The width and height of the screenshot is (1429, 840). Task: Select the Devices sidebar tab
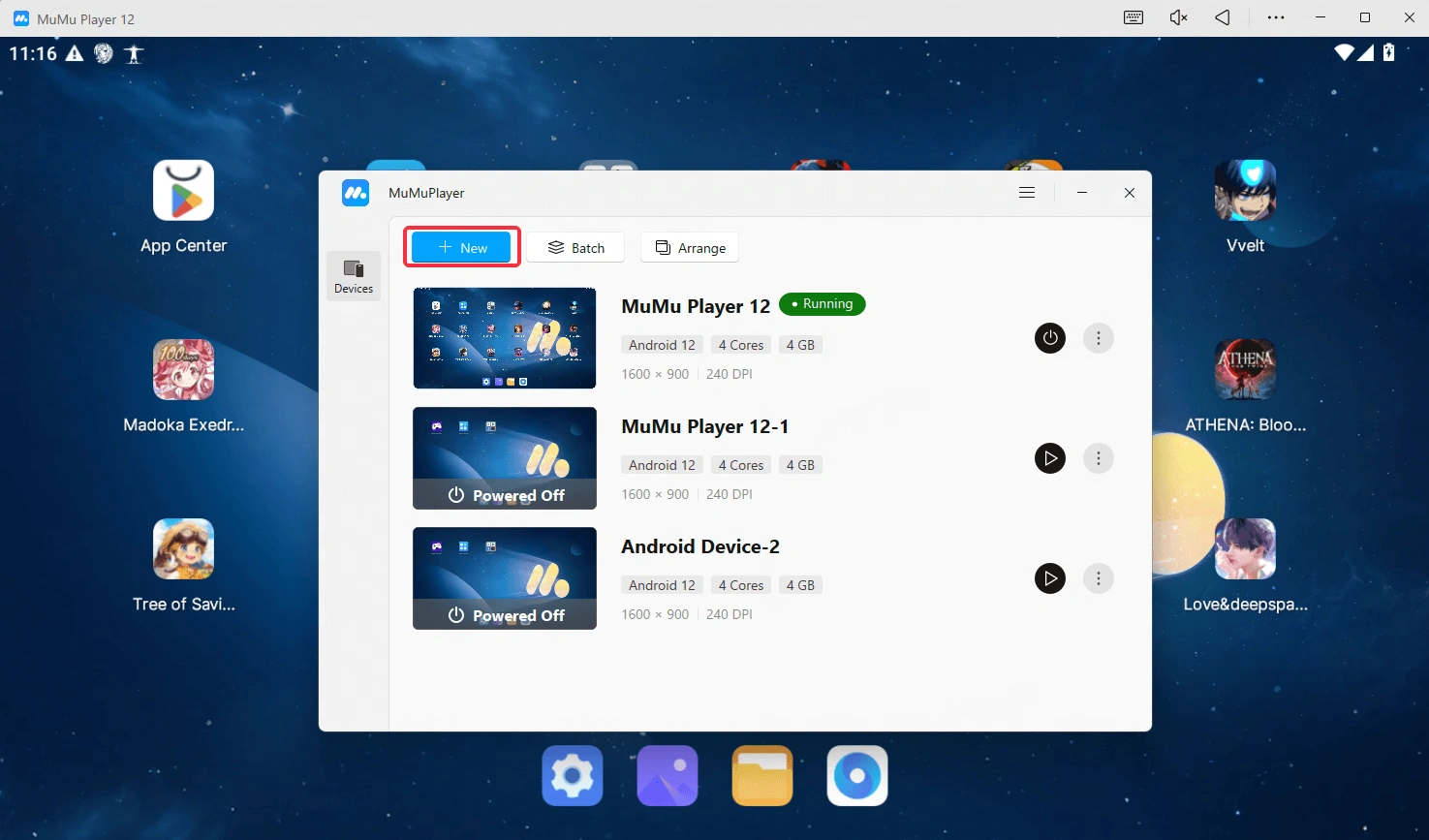pyautogui.click(x=354, y=276)
